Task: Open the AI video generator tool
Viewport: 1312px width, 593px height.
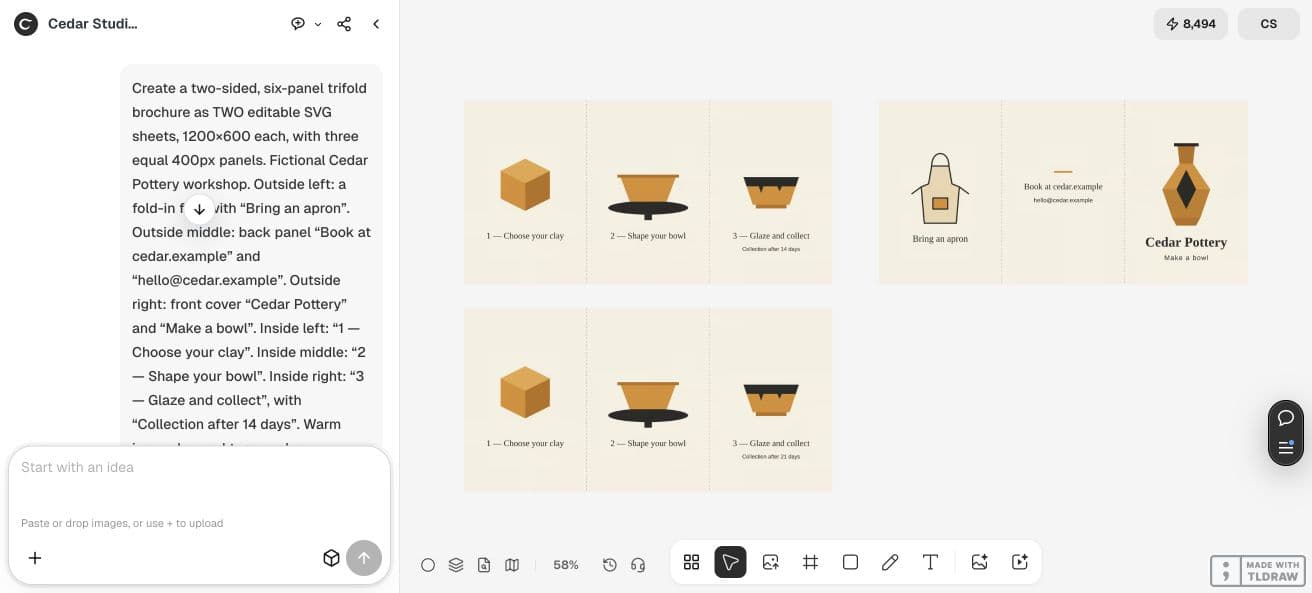Action: [x=1020, y=562]
